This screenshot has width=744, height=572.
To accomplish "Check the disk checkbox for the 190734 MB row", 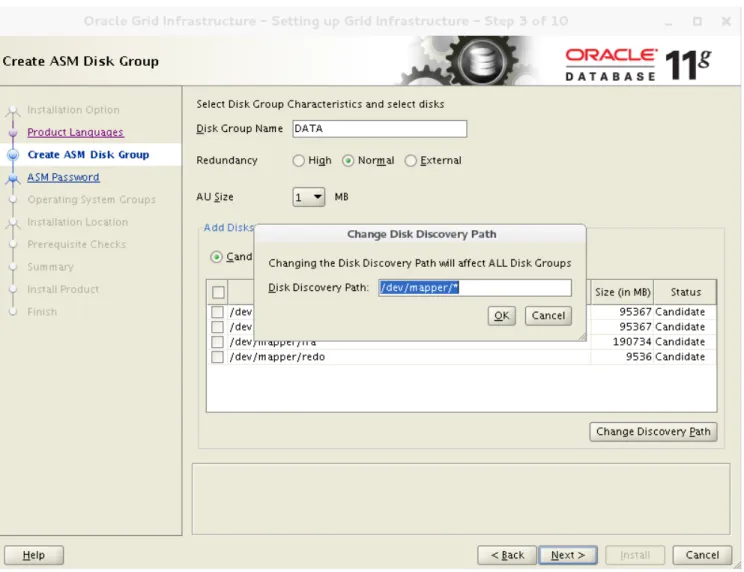I will tap(217, 341).
